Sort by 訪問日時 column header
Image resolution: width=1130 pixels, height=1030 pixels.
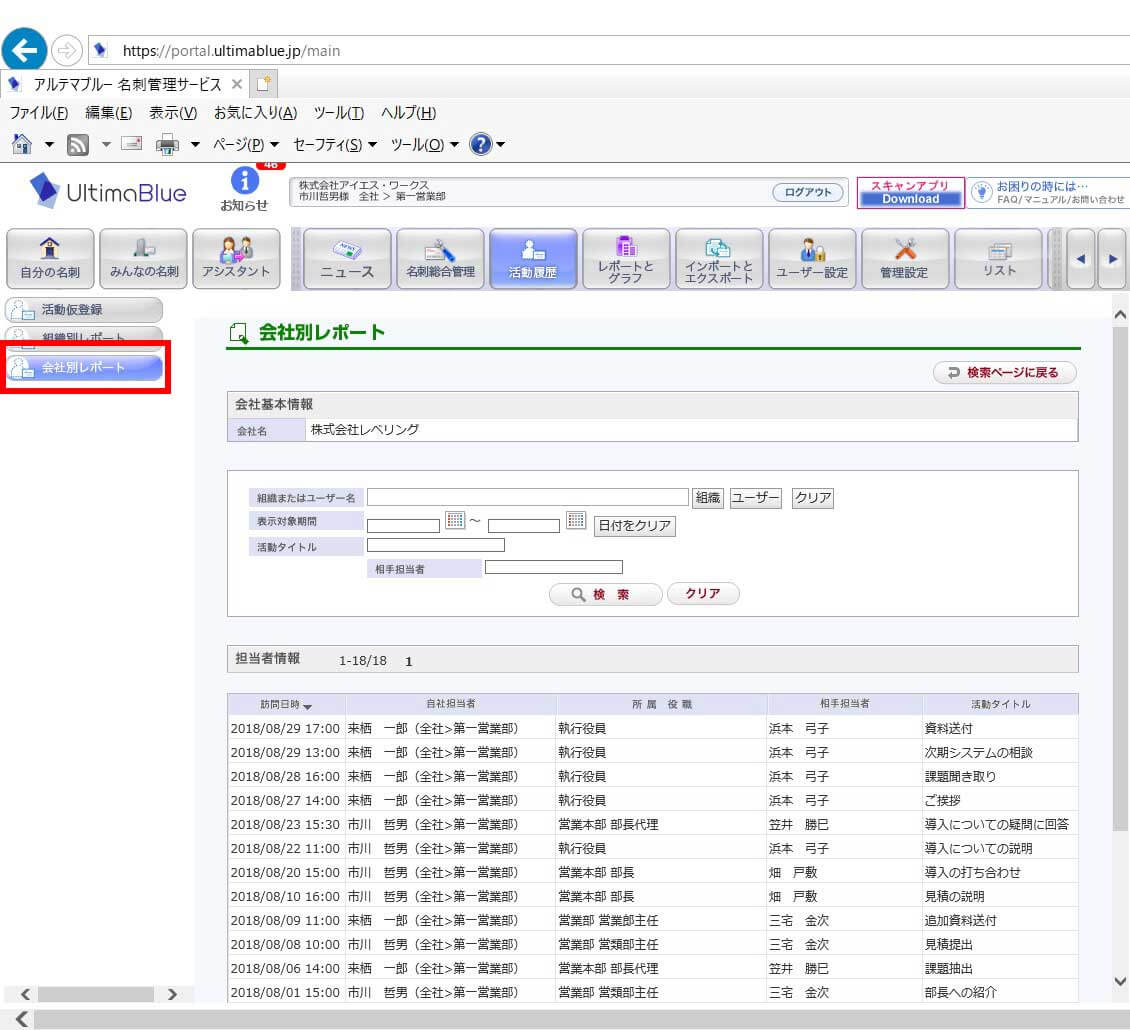coord(285,704)
